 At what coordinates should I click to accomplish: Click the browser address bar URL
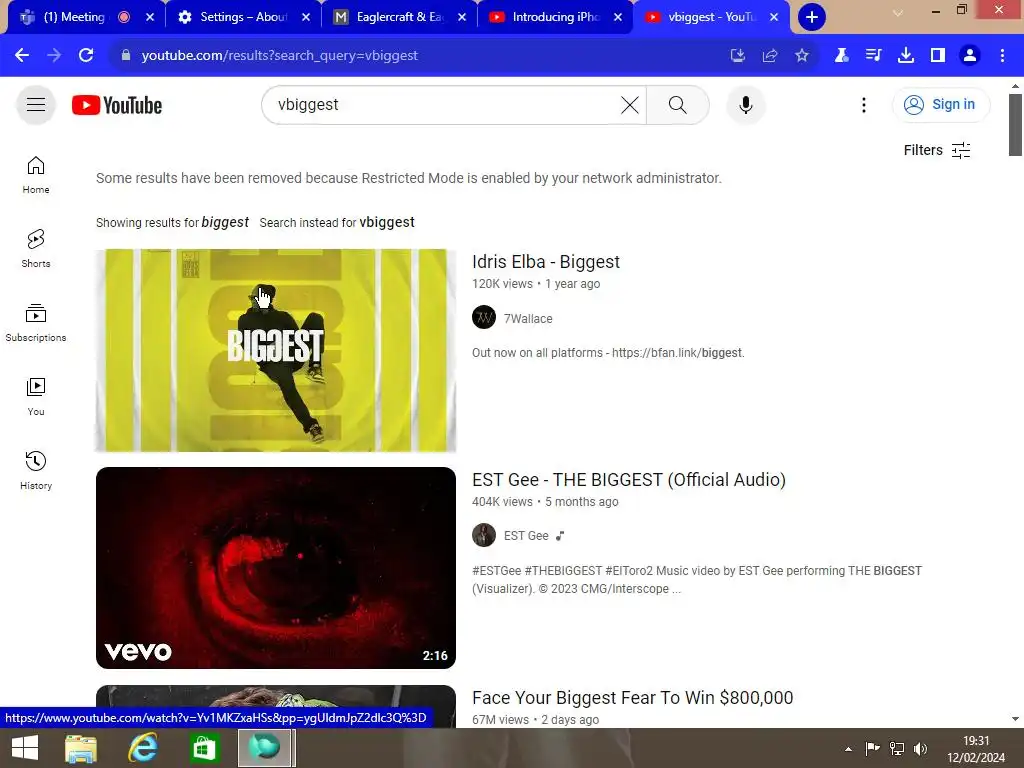(280, 55)
